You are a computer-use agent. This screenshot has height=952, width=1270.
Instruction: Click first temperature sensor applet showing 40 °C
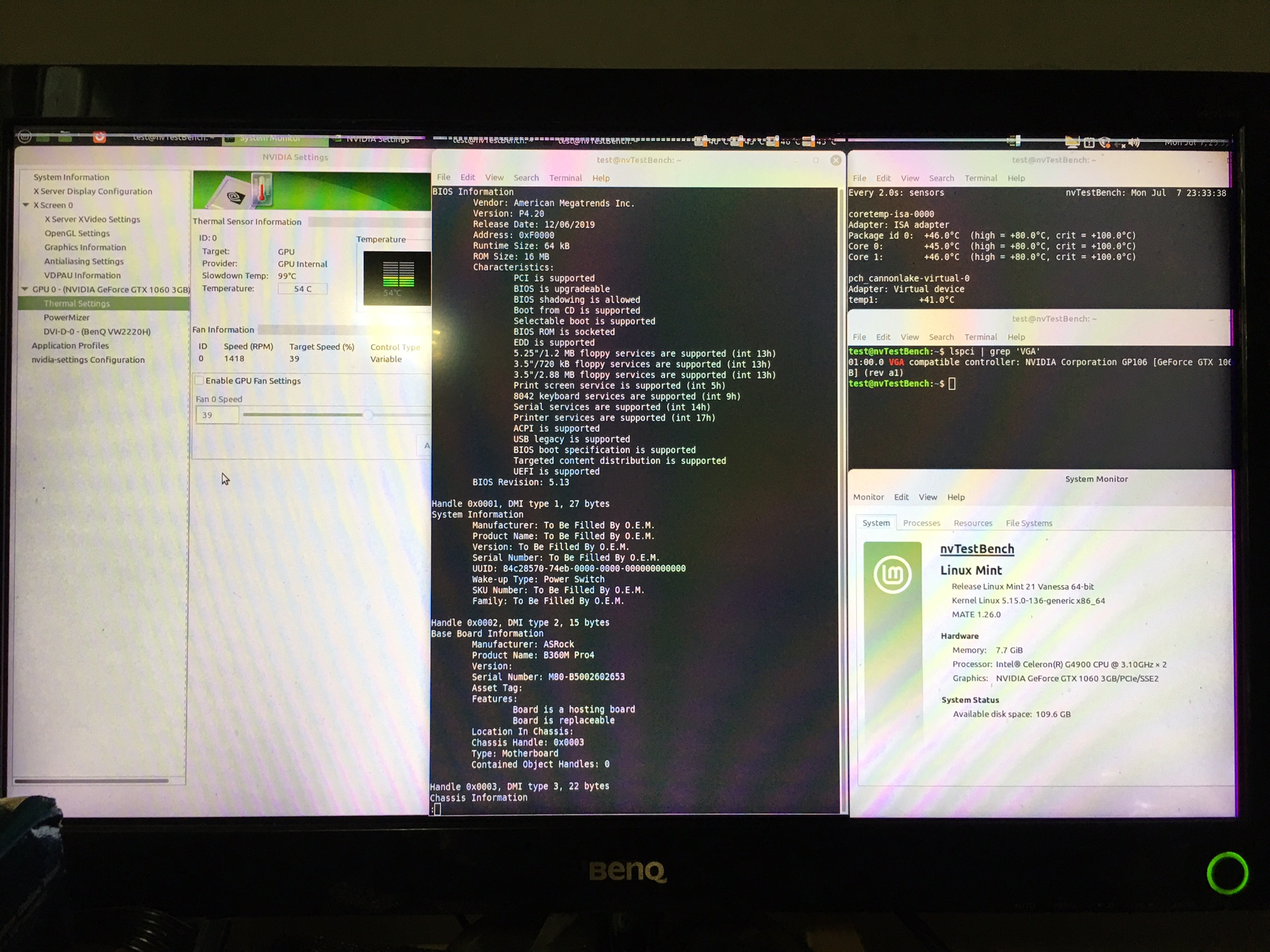(712, 141)
